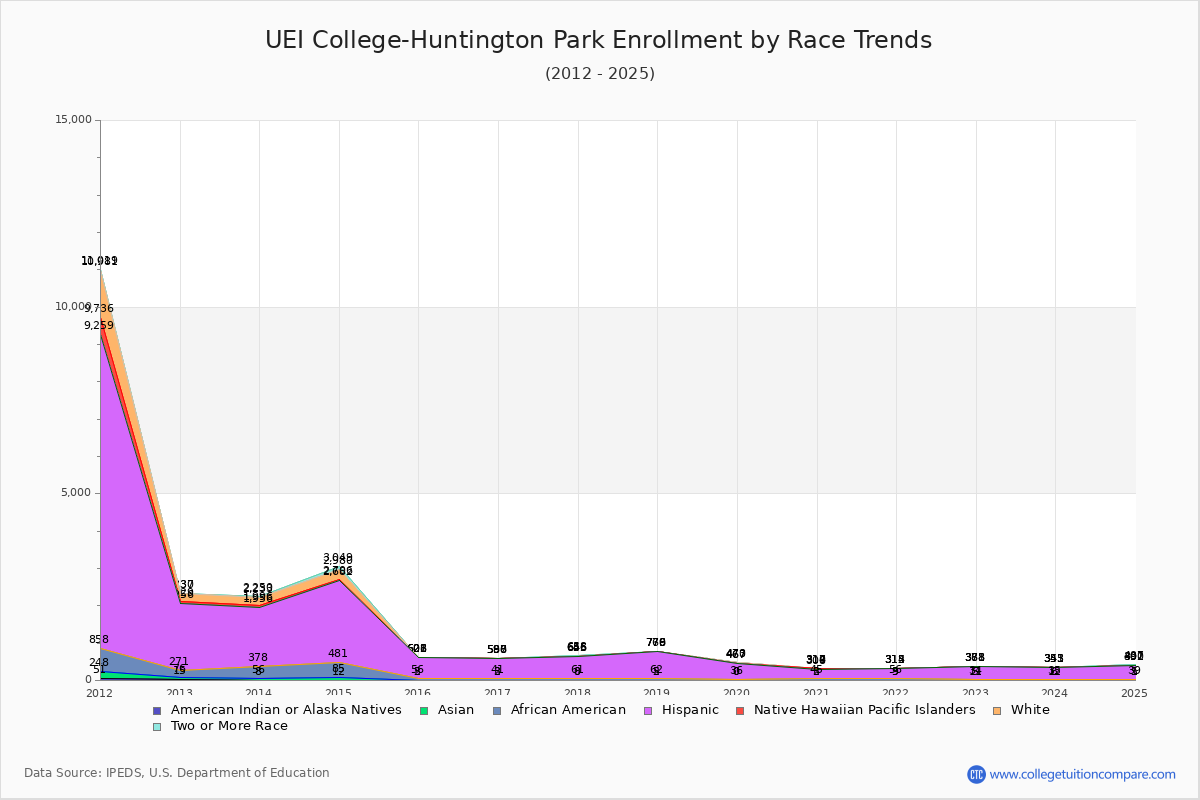Toggle the Two or More Race label
Viewport: 1200px width, 800px height.
pos(229,726)
